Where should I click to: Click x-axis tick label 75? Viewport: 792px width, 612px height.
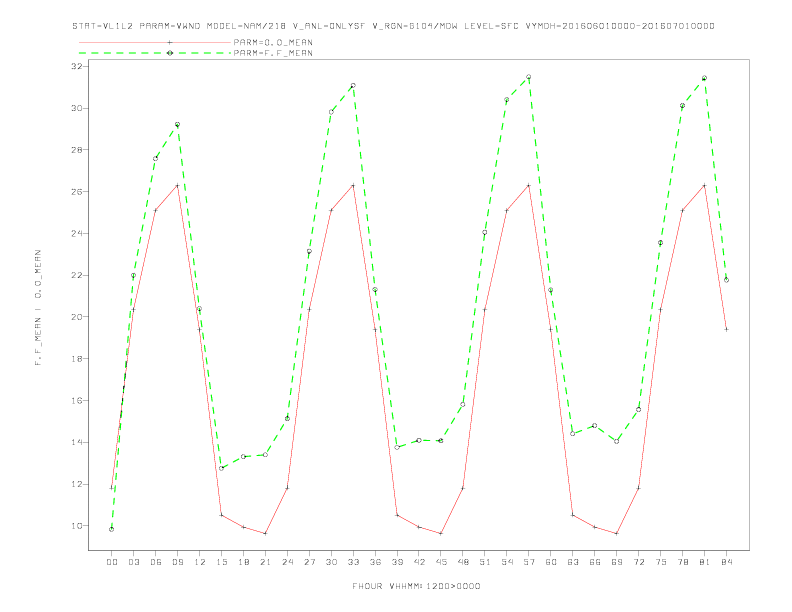[661, 562]
